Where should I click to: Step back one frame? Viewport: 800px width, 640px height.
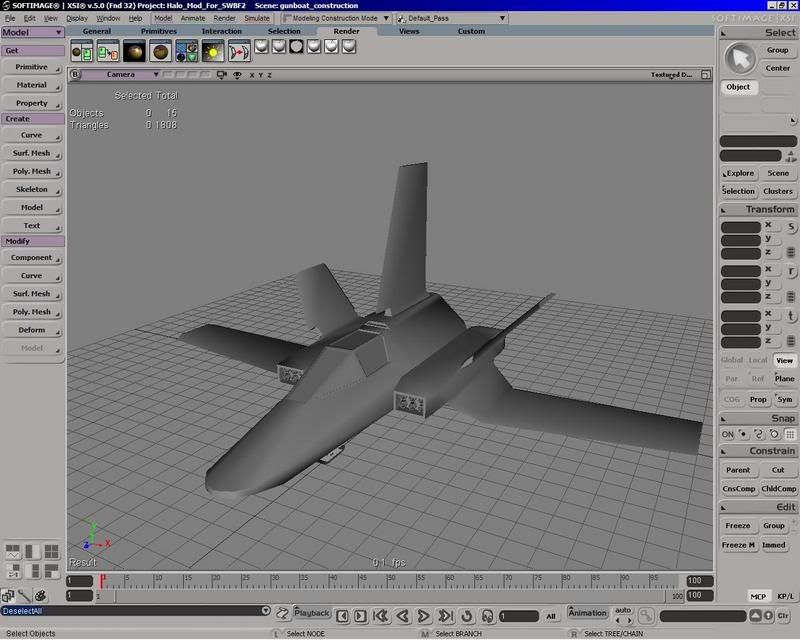coord(342,616)
